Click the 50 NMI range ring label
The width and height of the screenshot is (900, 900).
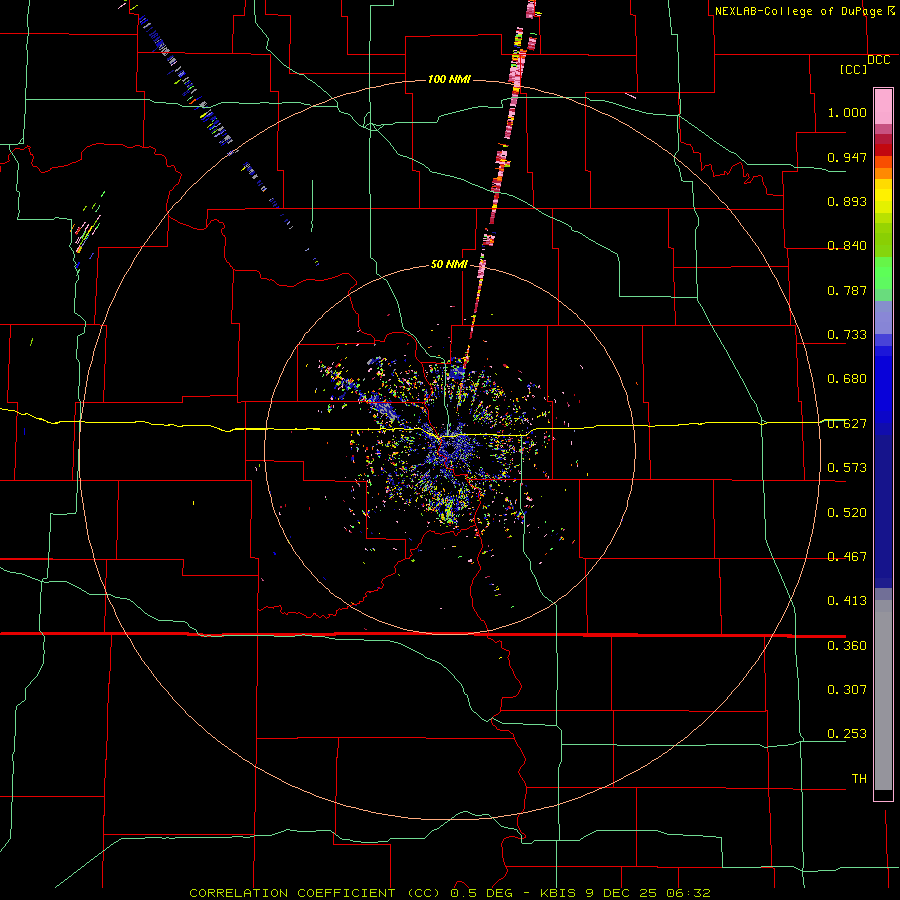[x=449, y=264]
